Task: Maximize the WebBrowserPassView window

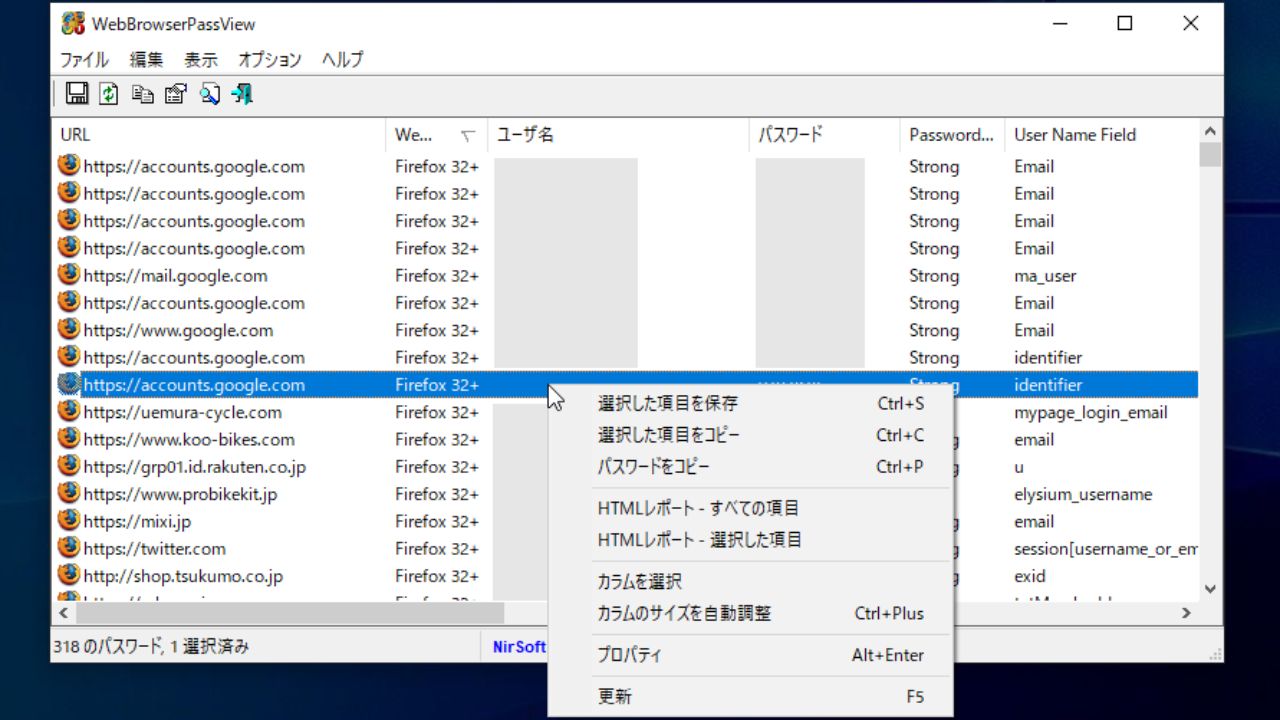Action: tap(1125, 23)
